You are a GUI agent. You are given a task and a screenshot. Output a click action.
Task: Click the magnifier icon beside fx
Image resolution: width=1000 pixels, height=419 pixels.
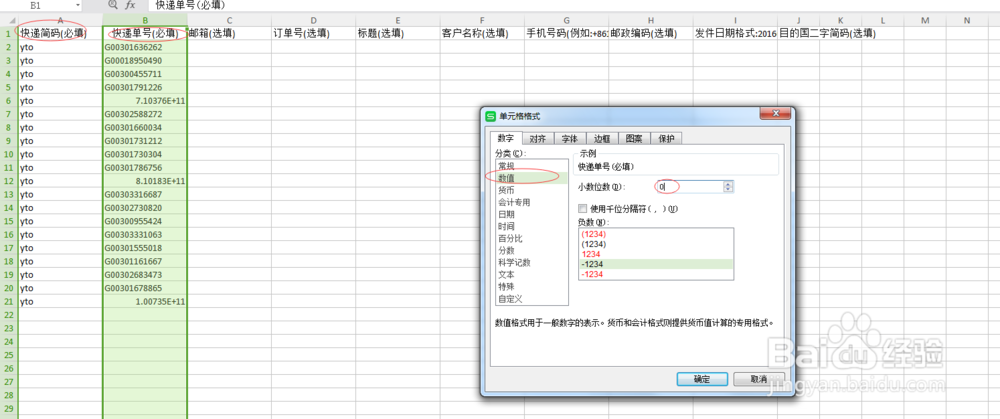pos(113,4)
